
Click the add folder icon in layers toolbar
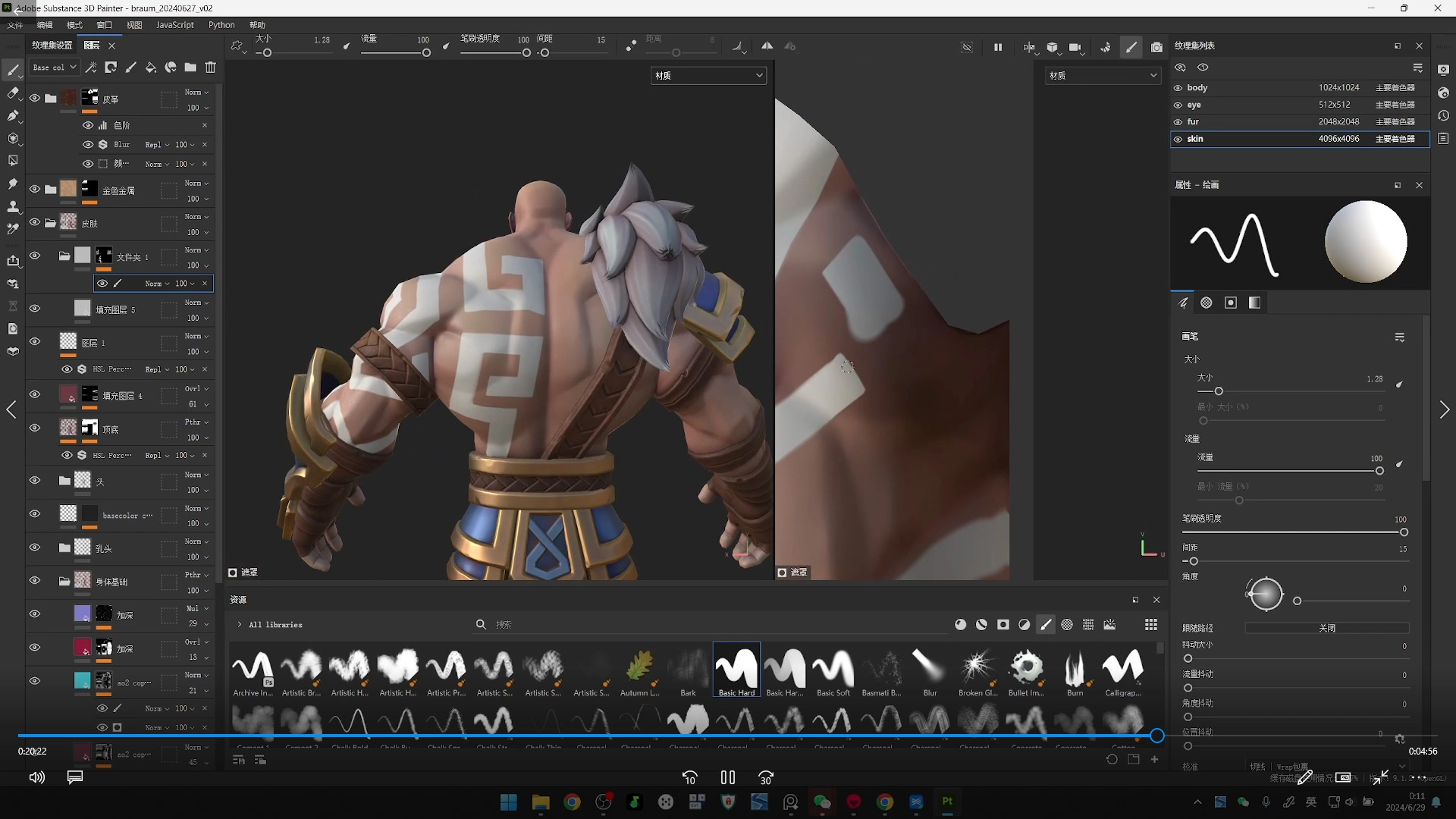190,67
